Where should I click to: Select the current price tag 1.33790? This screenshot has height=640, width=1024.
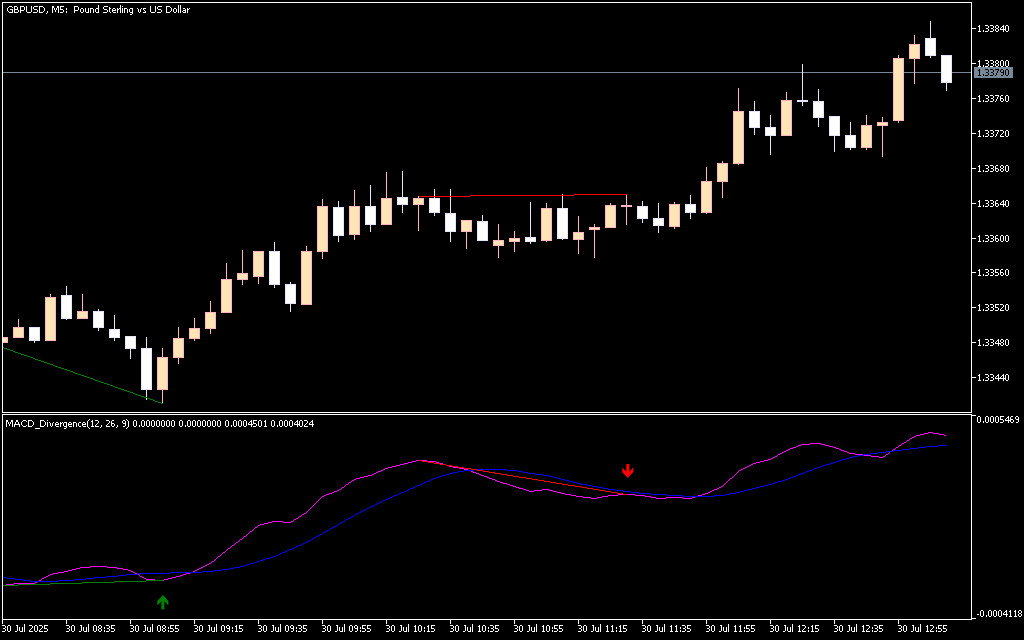pyautogui.click(x=992, y=73)
